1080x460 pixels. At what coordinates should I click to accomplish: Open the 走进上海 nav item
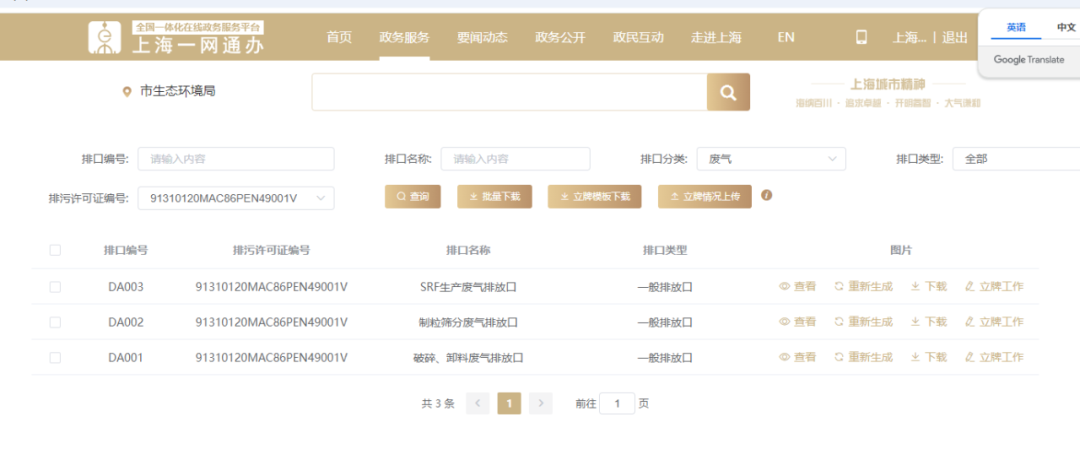(x=716, y=37)
